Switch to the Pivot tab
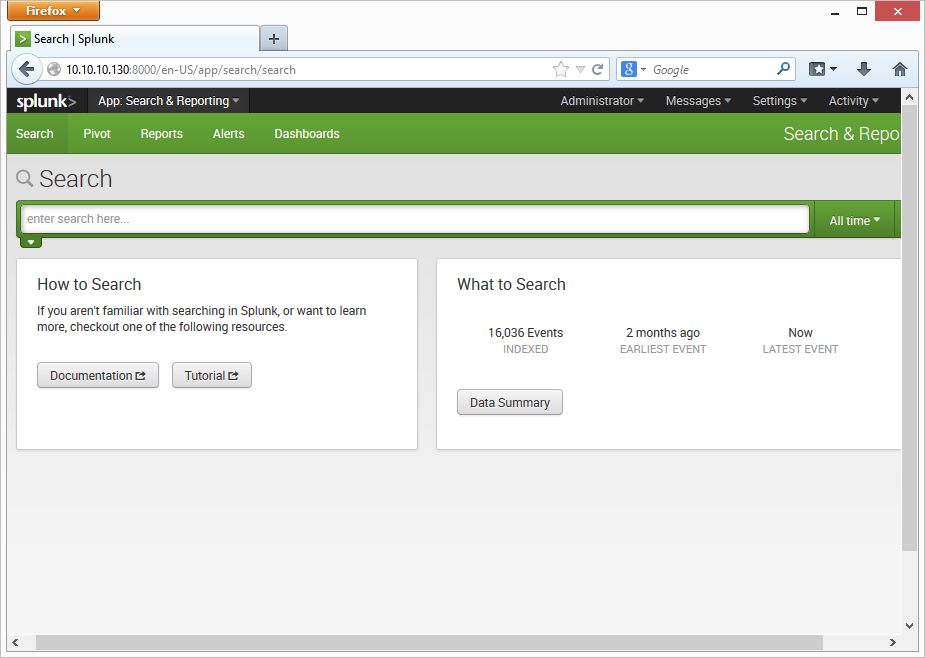Image resolution: width=925 pixels, height=658 pixels. pos(97,134)
